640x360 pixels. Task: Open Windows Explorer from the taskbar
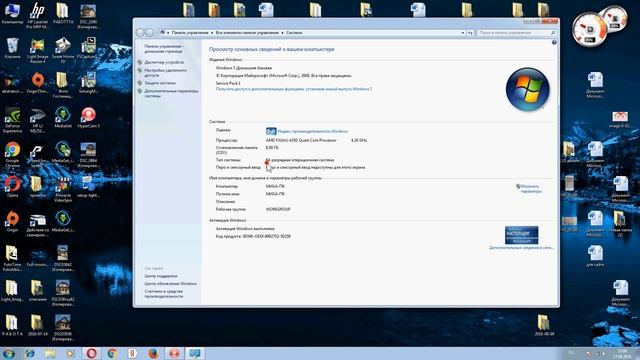coord(50,353)
